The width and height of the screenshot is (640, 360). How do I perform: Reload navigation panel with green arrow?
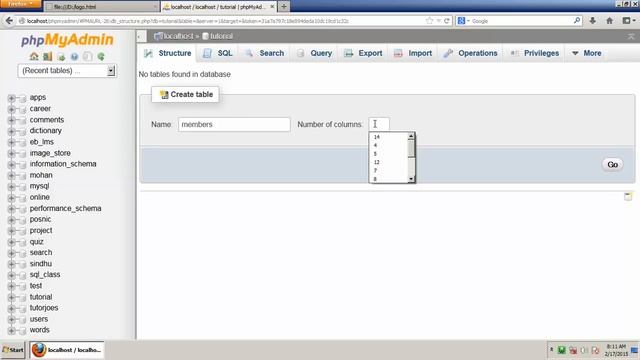tap(101, 56)
